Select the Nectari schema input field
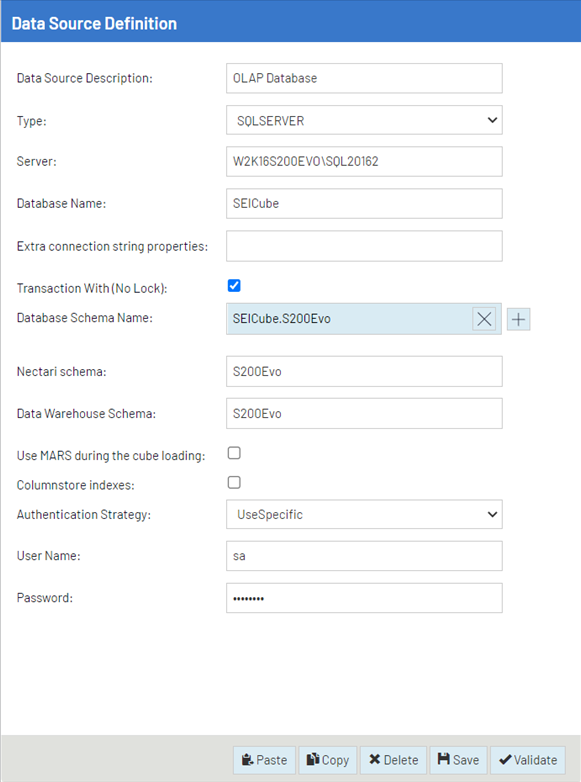Screen dimensions: 581x782 [364, 372]
